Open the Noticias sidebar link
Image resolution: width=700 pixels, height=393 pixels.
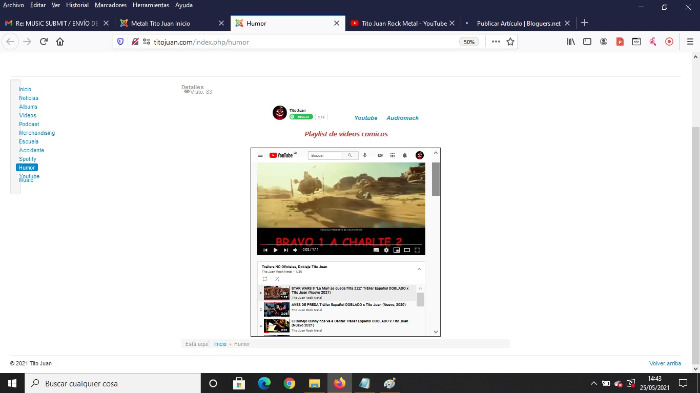tap(29, 98)
